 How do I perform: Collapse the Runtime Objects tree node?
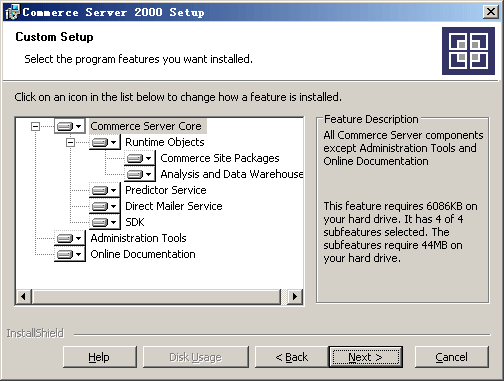[x=70, y=142]
